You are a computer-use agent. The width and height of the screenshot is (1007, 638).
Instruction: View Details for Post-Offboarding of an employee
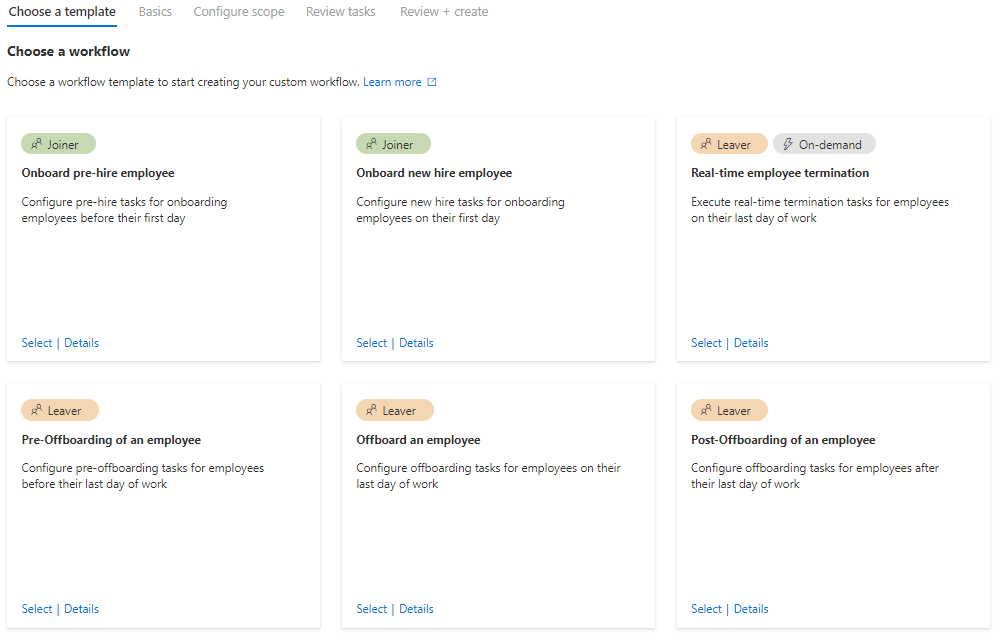pos(751,609)
